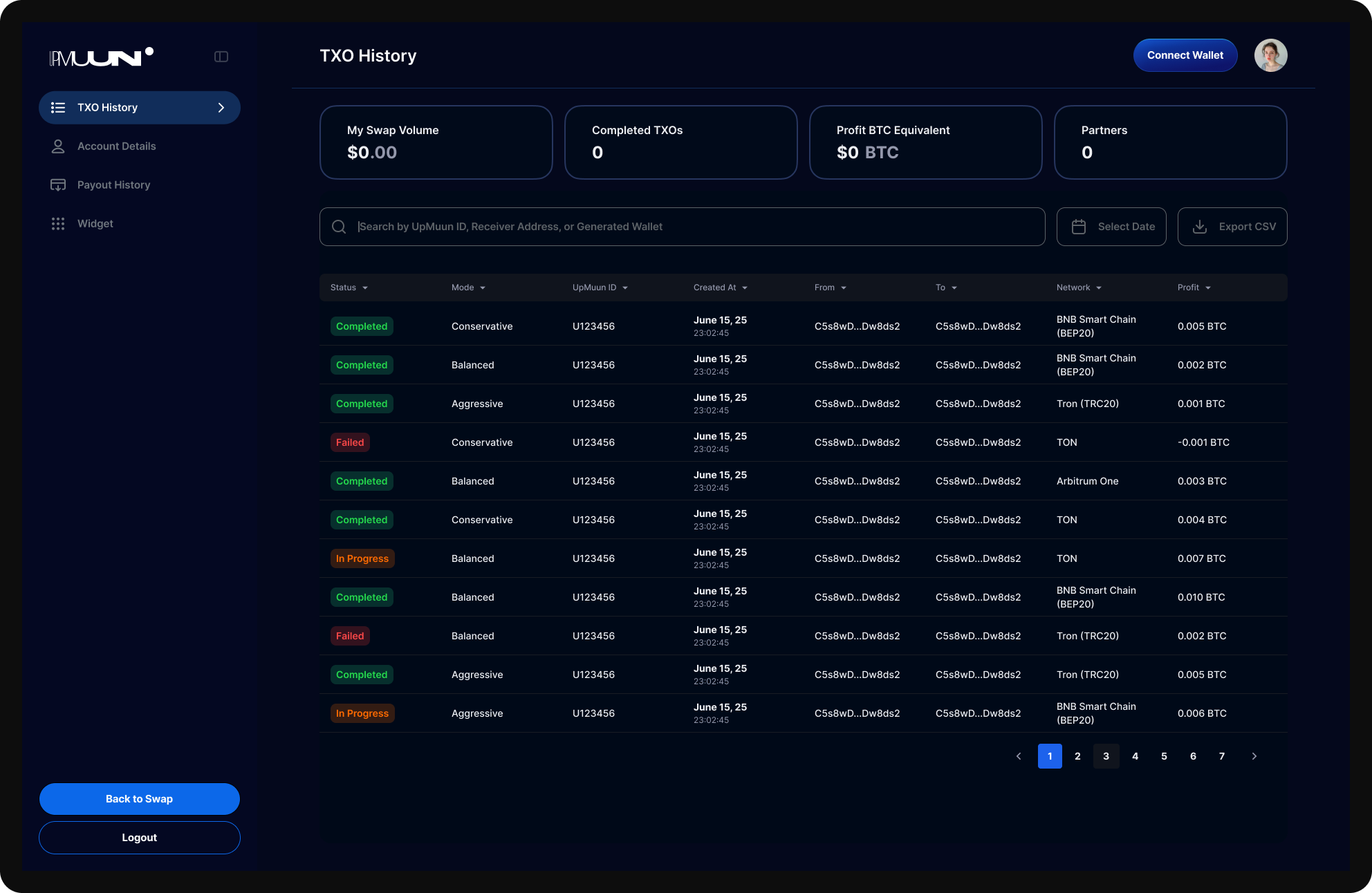
Task: Click the Widget grid icon
Action: pyautogui.click(x=58, y=224)
